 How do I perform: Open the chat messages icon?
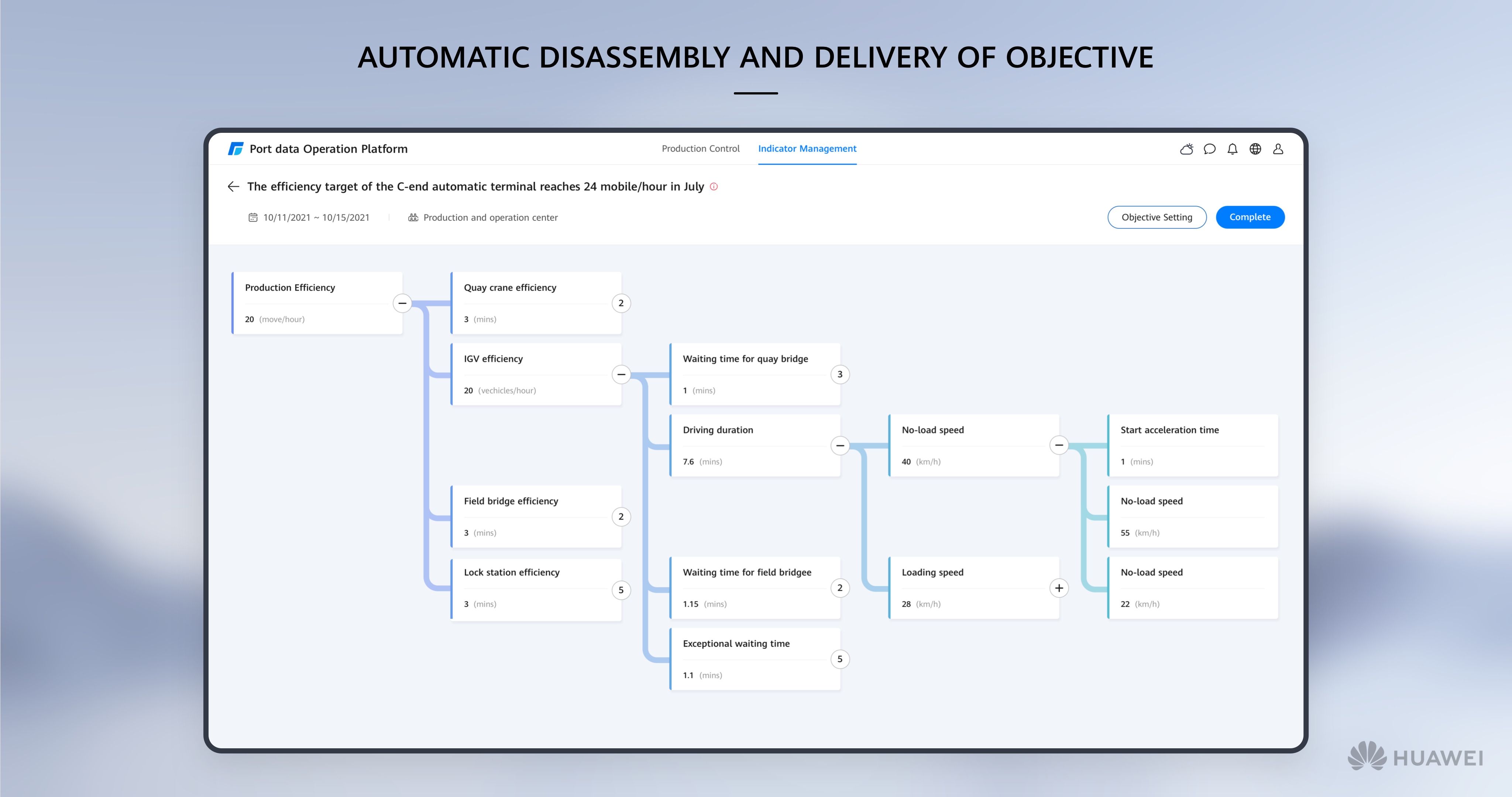[x=1209, y=149]
